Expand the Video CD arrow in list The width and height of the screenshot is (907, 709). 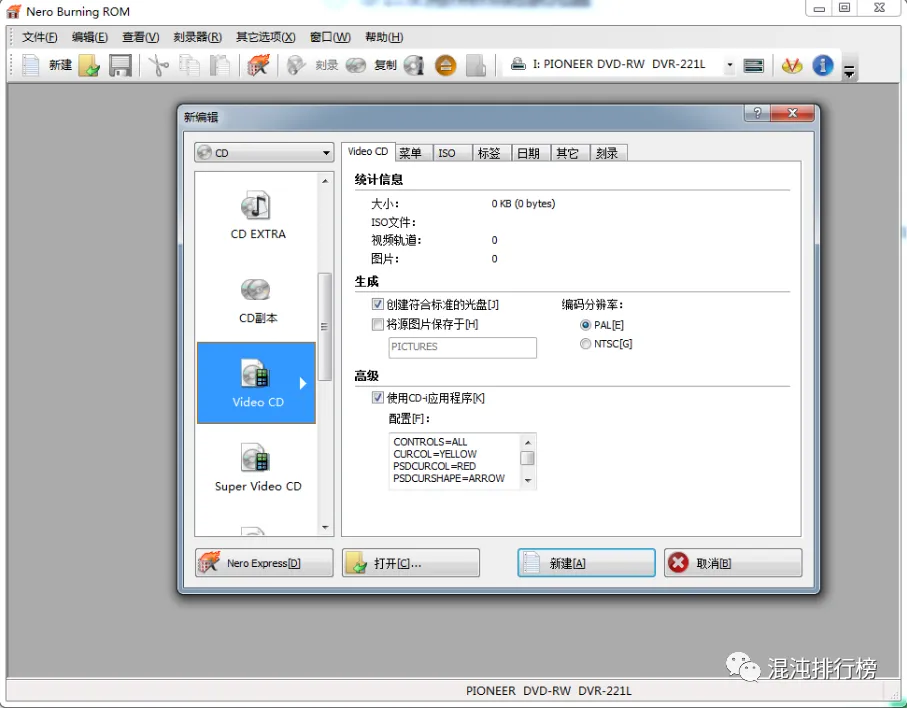pos(303,383)
